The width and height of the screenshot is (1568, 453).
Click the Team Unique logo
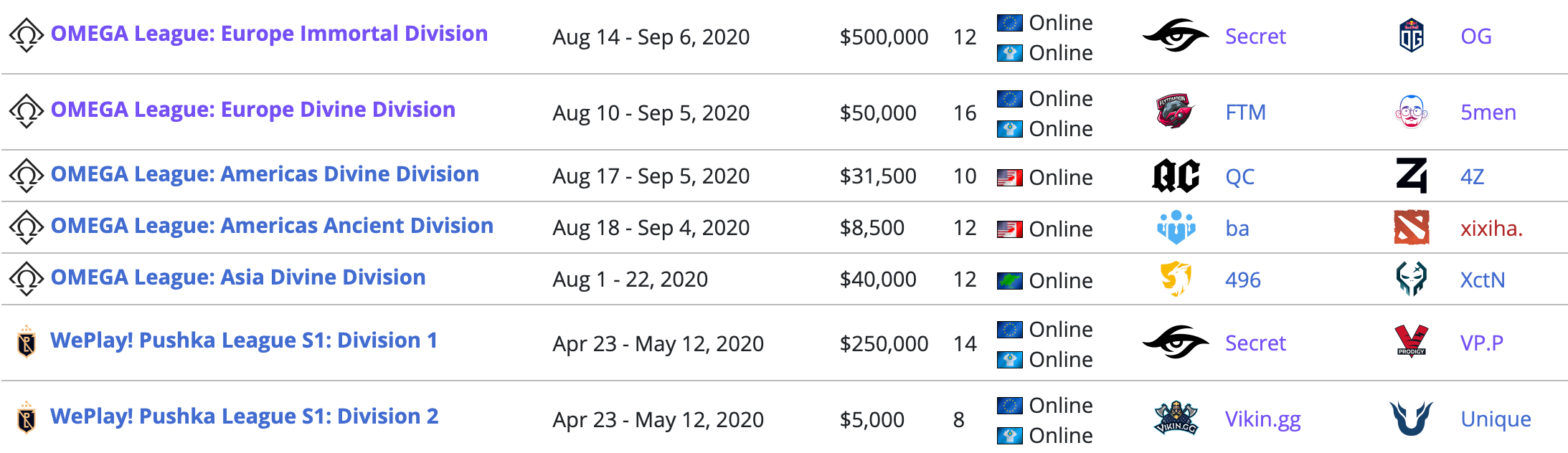(1411, 419)
